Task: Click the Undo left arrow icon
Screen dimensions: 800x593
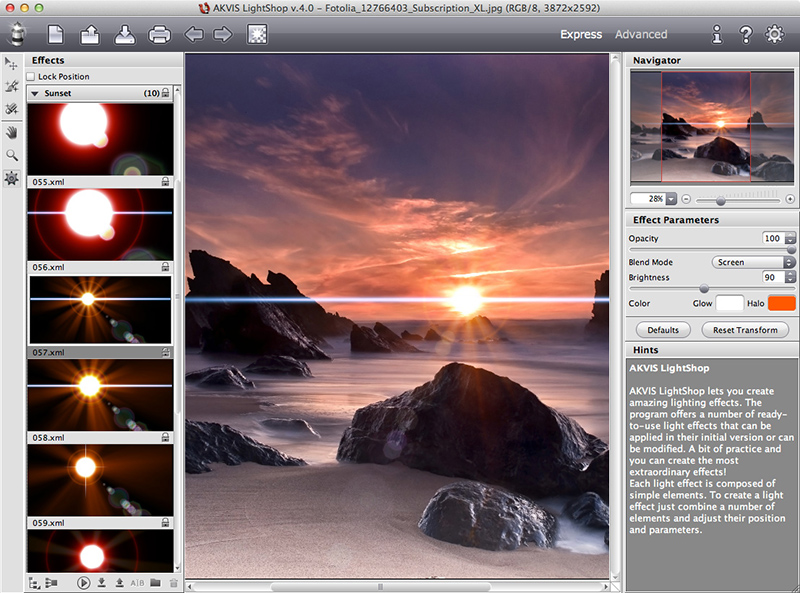Action: pyautogui.click(x=194, y=35)
